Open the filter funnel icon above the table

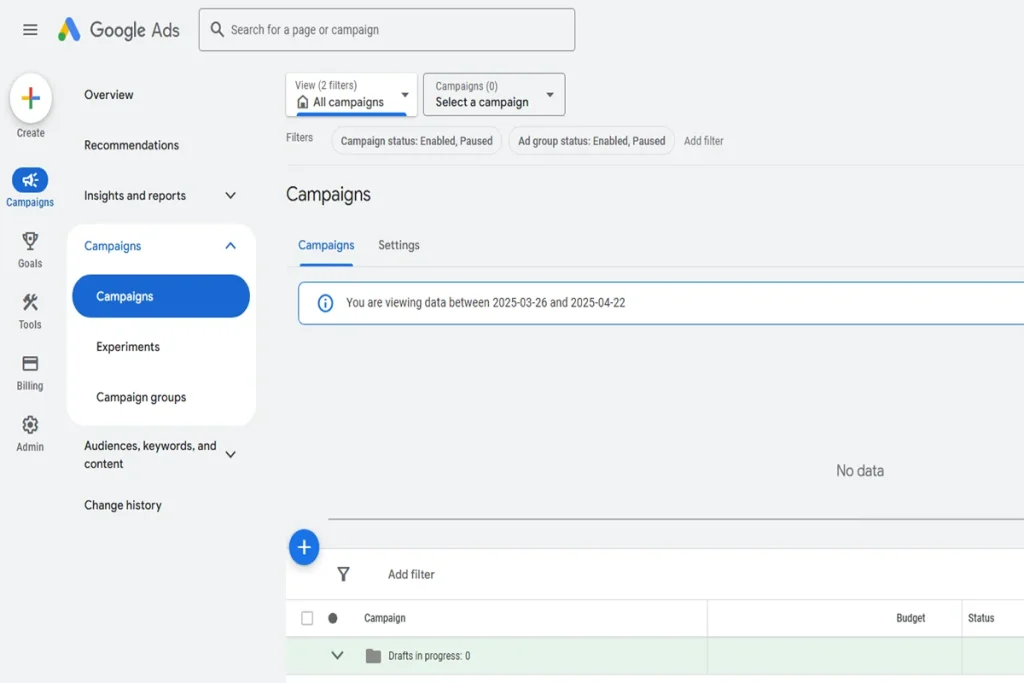coord(344,574)
